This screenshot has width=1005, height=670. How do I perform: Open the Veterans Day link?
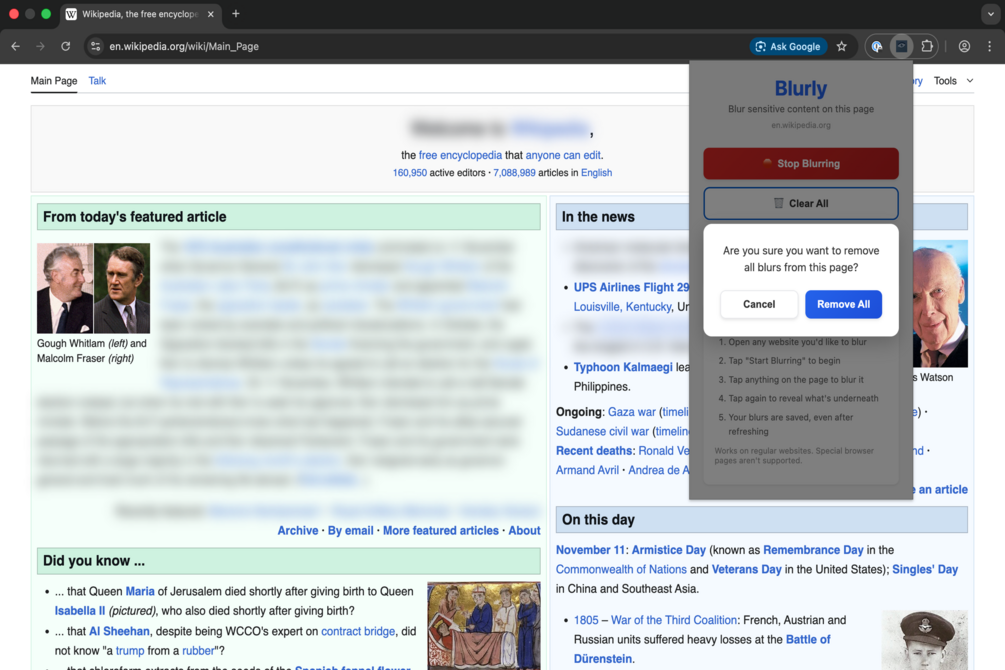746,569
